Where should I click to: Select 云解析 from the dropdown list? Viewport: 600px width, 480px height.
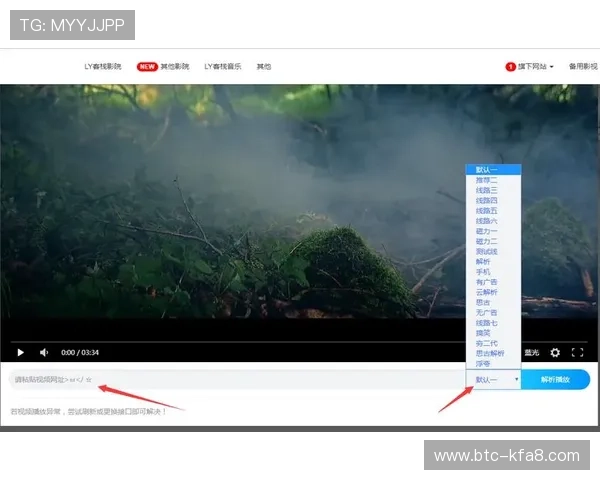pos(487,293)
